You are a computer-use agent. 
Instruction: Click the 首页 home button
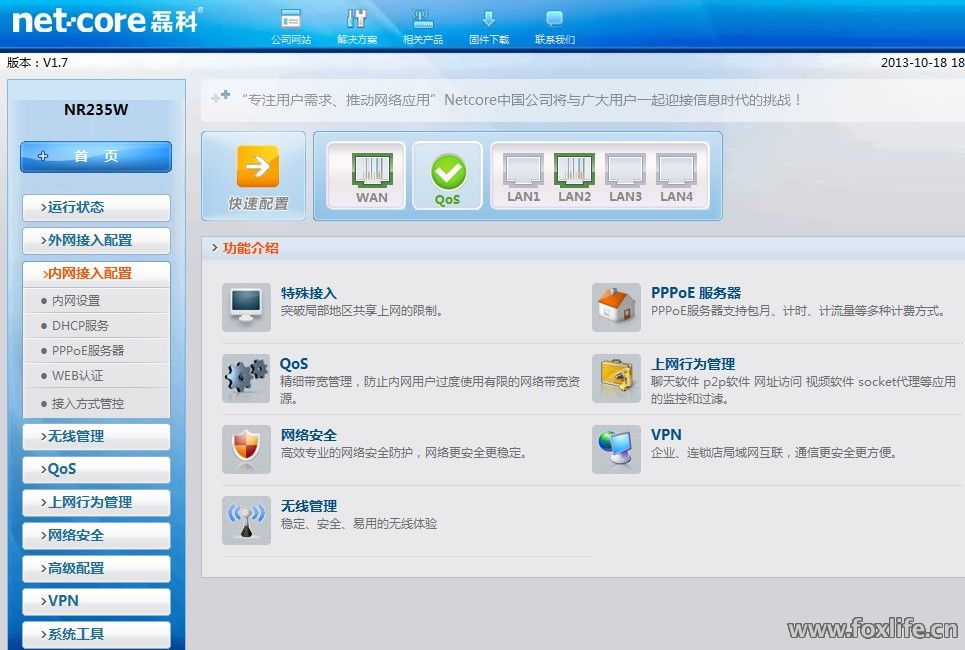(96, 157)
